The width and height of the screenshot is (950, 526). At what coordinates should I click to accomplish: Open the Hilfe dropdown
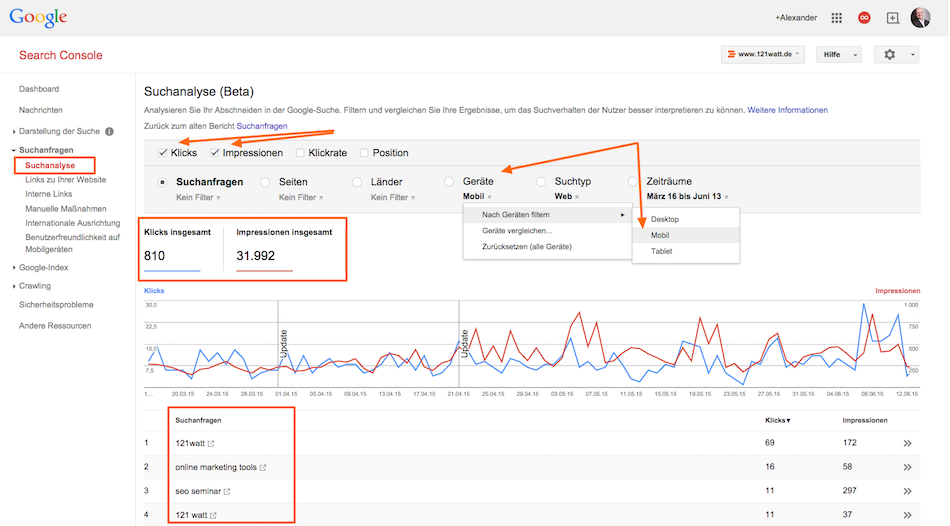(x=839, y=55)
